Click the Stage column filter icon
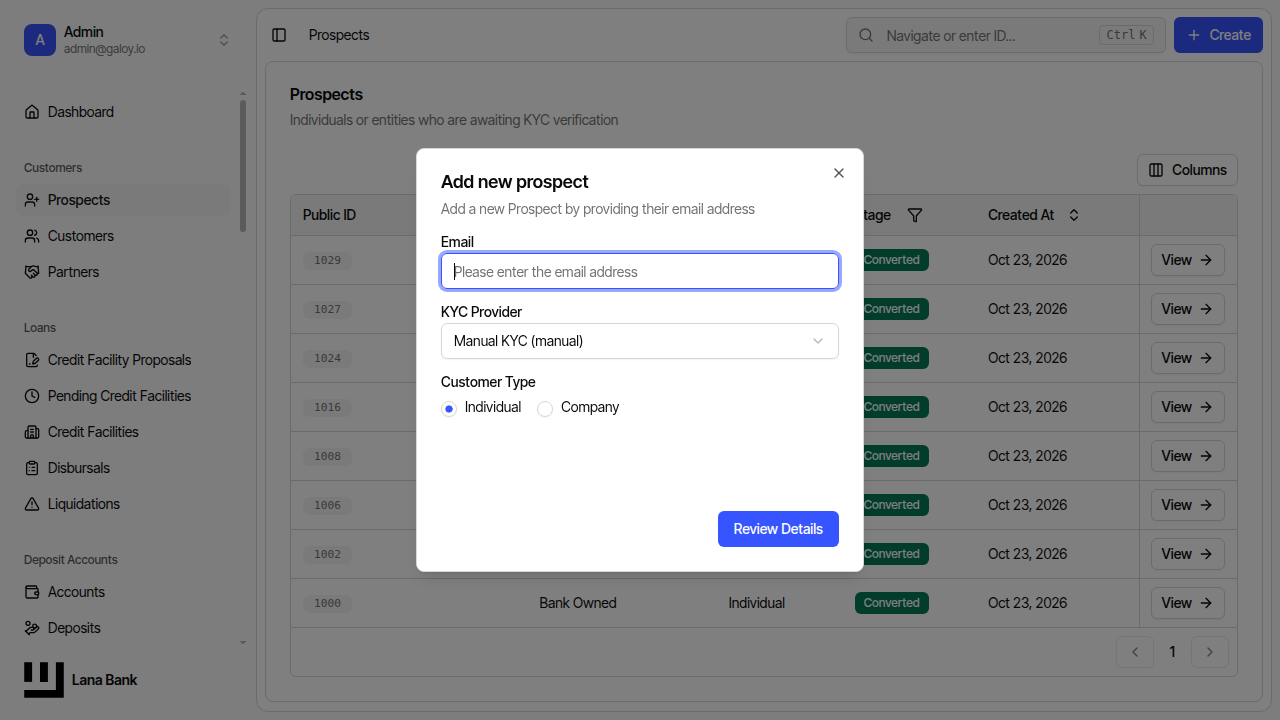Viewport: 1280px width, 720px height. point(914,215)
